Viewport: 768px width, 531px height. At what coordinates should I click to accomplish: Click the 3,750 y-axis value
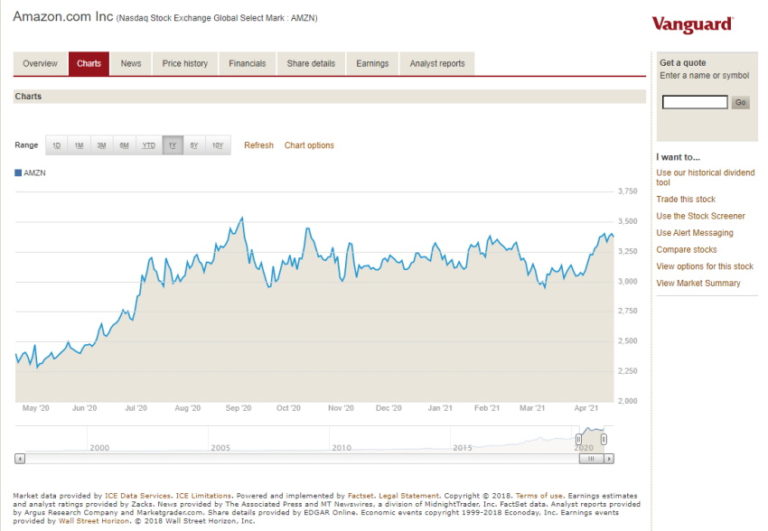[627, 192]
